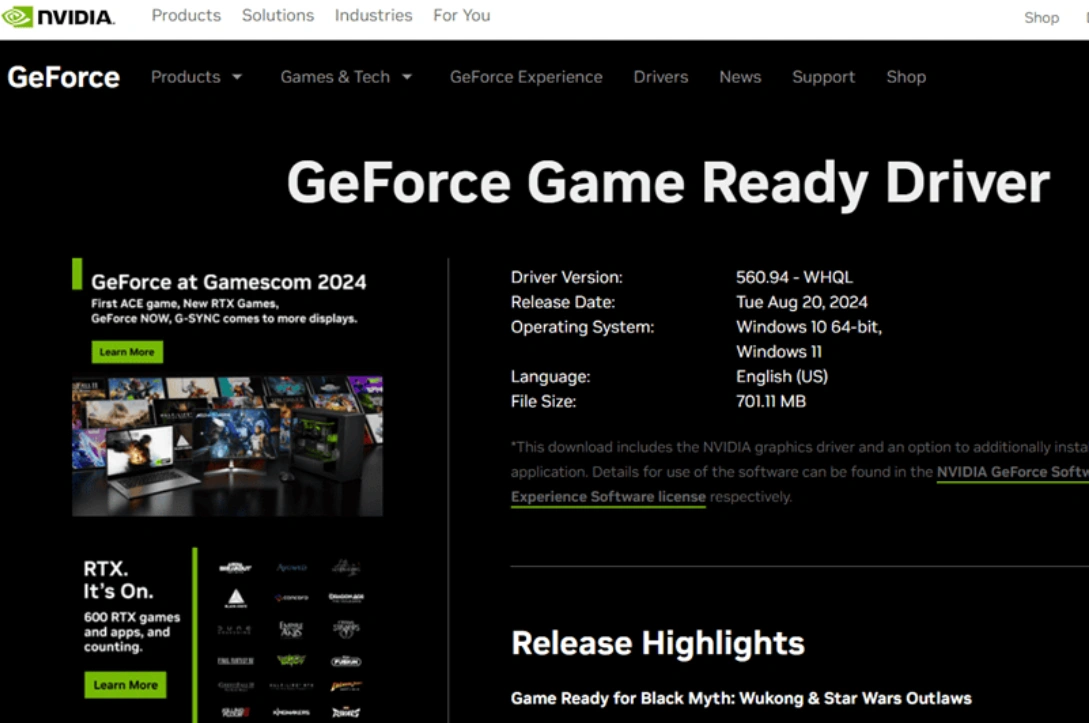
Task: Expand the Games & Tech dropdown arrow
Action: (x=407, y=77)
